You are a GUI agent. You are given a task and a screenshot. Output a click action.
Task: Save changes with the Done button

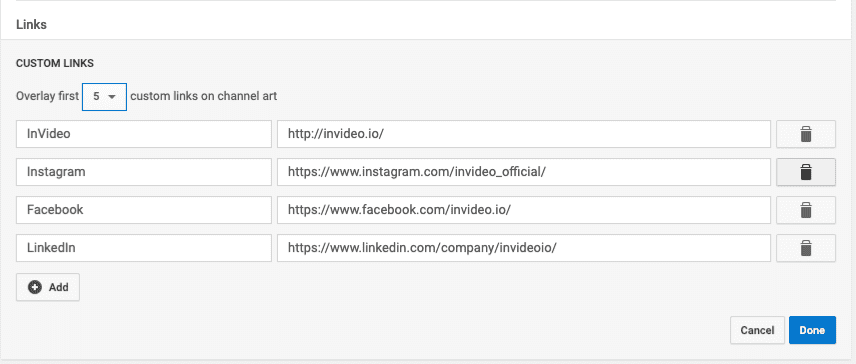click(812, 330)
